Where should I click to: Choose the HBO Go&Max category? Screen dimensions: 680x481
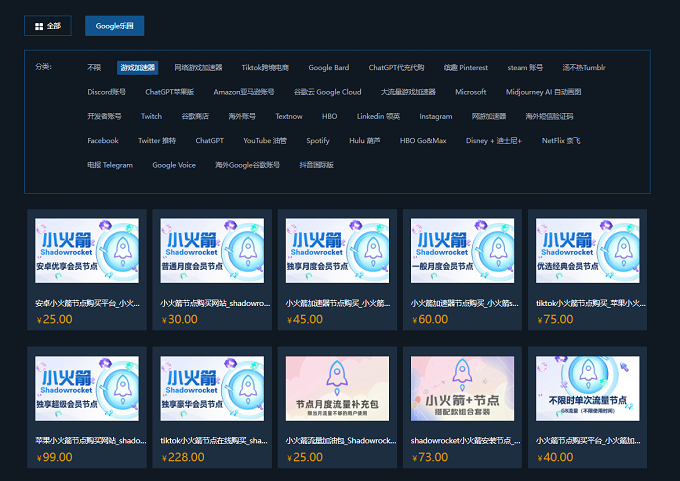pyautogui.click(x=423, y=141)
